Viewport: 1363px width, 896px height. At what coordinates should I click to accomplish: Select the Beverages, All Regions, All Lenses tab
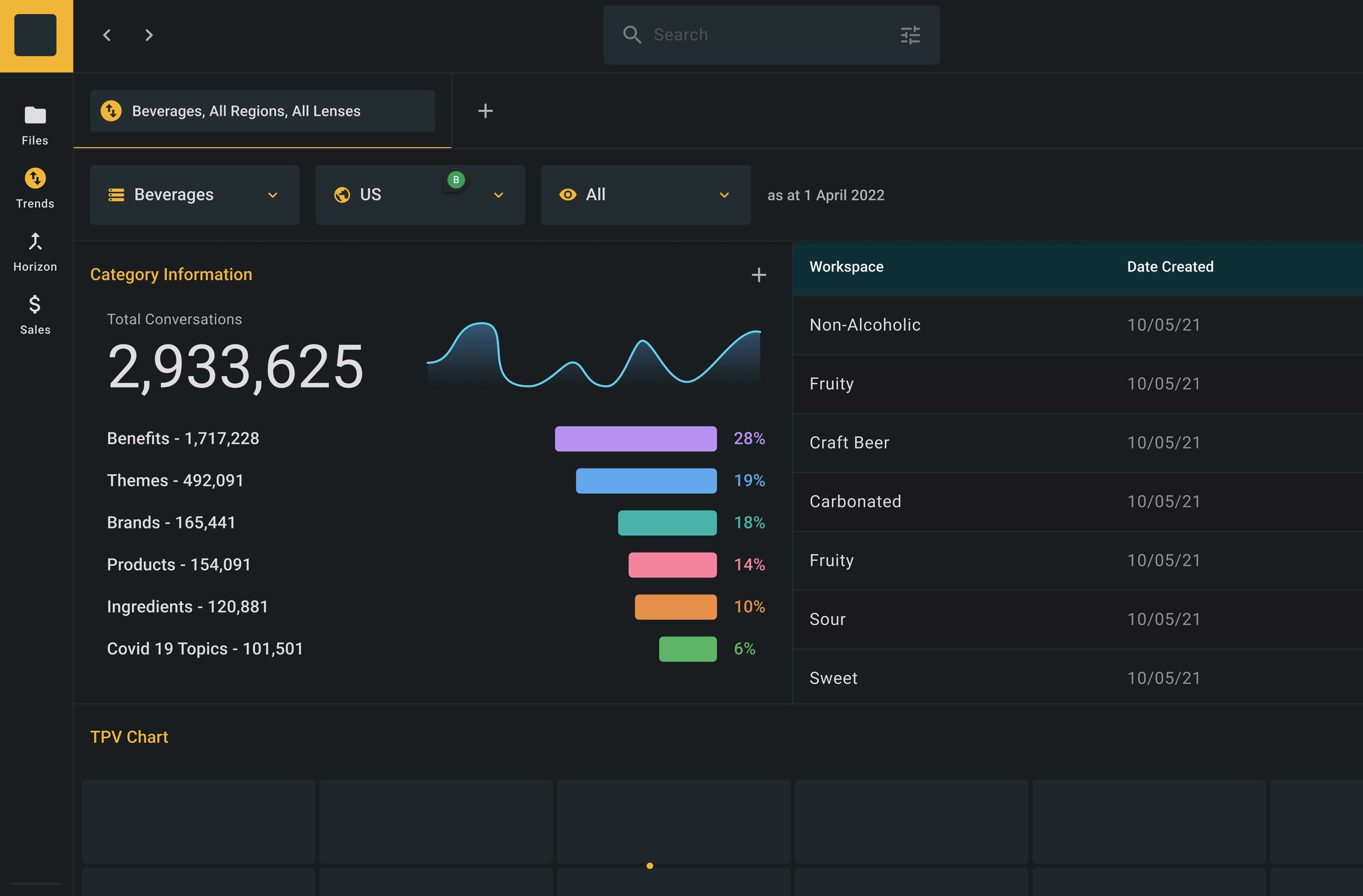(x=262, y=111)
